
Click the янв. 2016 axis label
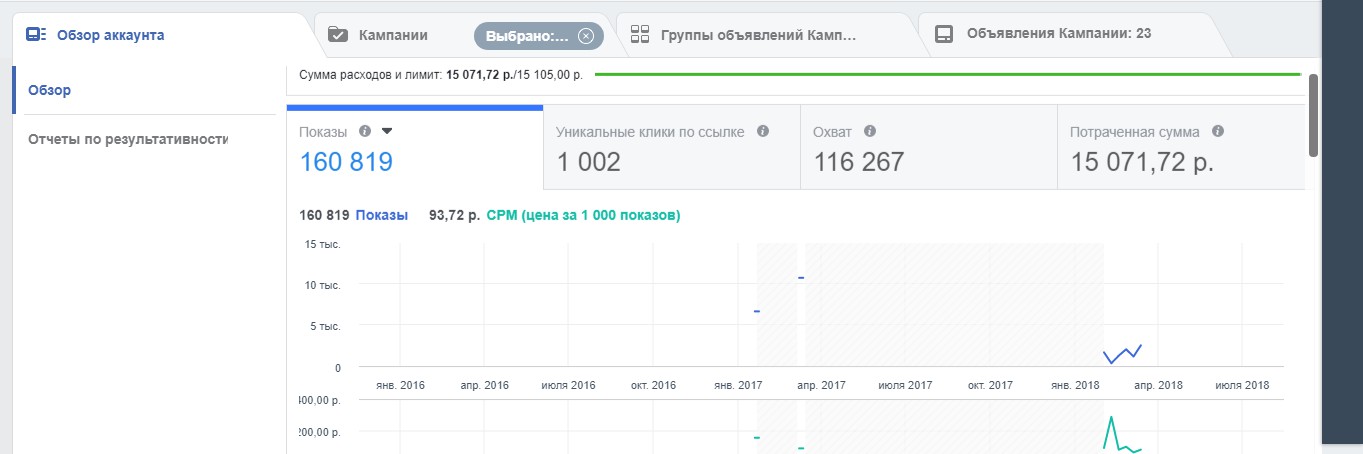(400, 385)
